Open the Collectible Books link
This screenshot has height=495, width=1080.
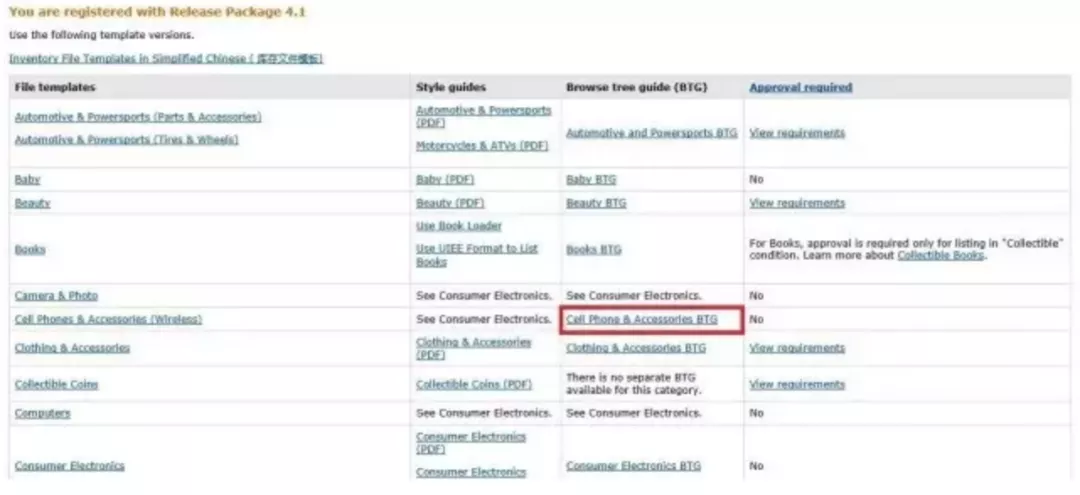(940, 256)
